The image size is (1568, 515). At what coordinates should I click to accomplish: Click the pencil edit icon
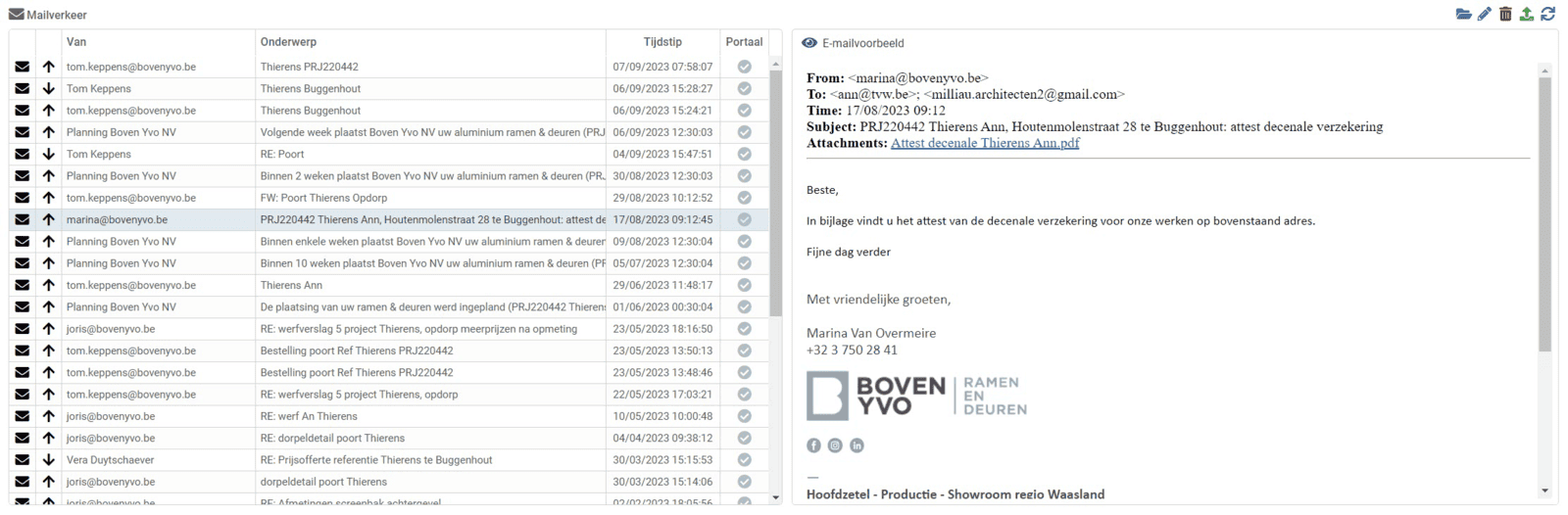coord(1485,14)
